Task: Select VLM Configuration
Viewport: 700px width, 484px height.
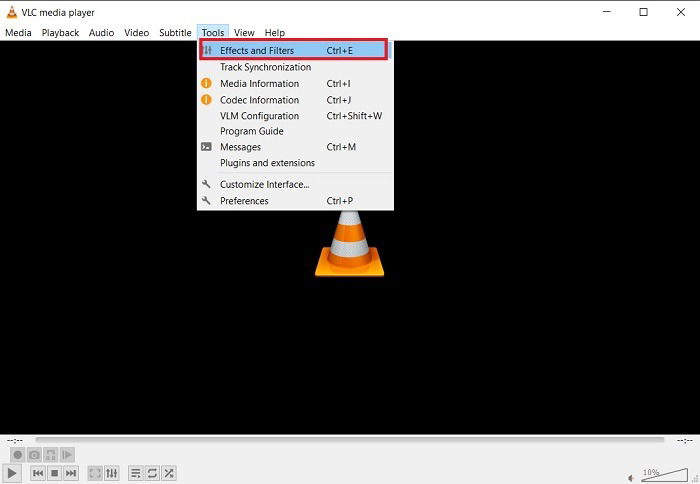Action: click(295, 116)
